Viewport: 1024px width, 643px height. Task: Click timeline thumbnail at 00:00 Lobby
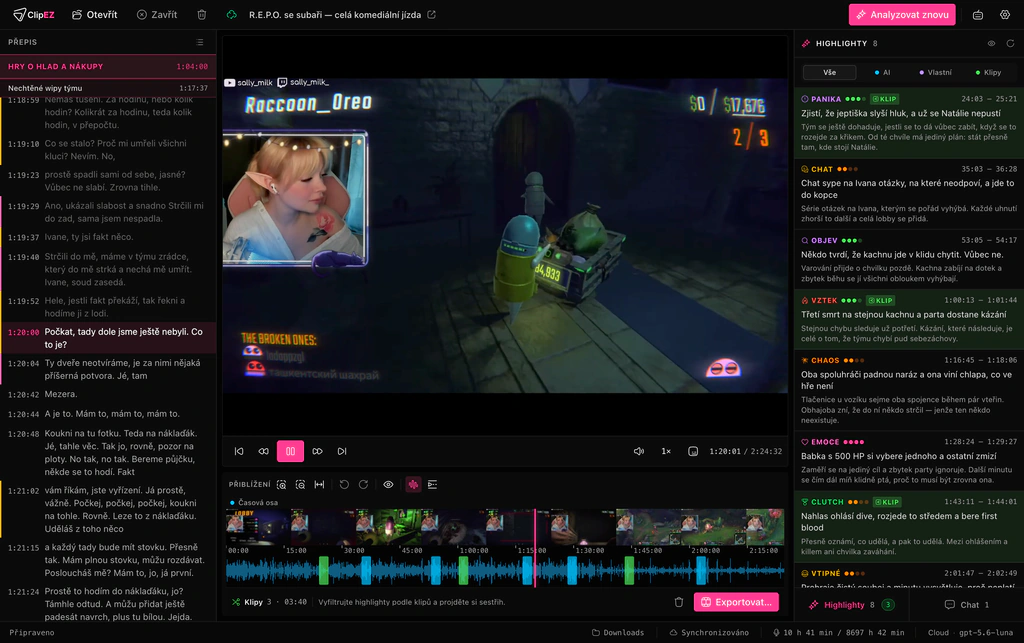point(257,526)
